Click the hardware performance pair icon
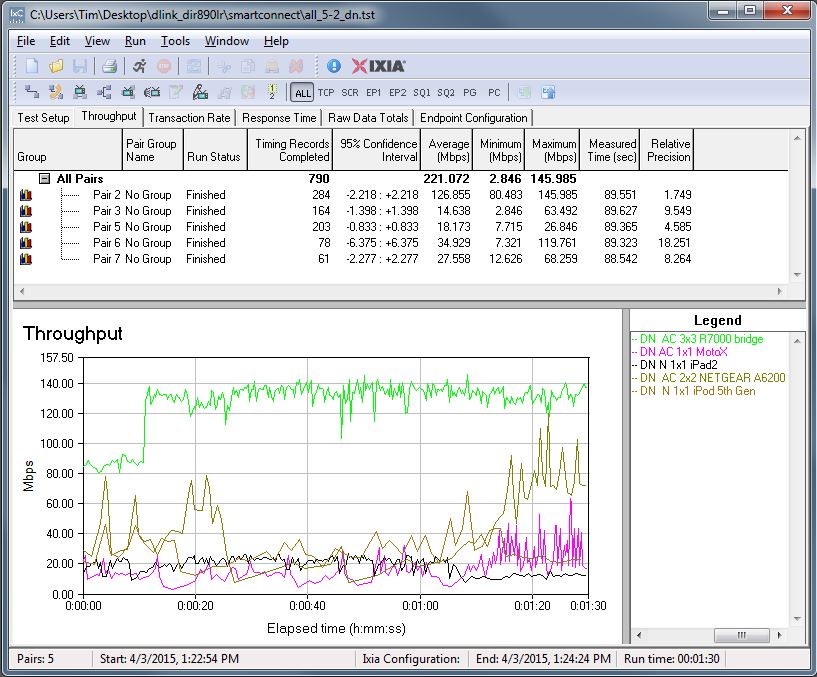This screenshot has width=817, height=677. click(x=200, y=92)
